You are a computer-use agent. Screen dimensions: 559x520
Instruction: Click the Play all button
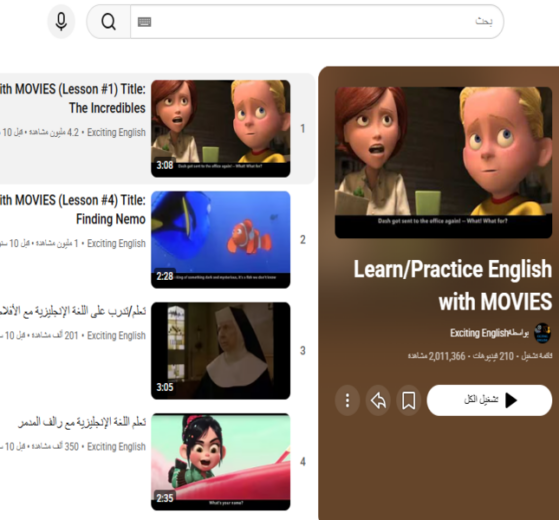489,400
